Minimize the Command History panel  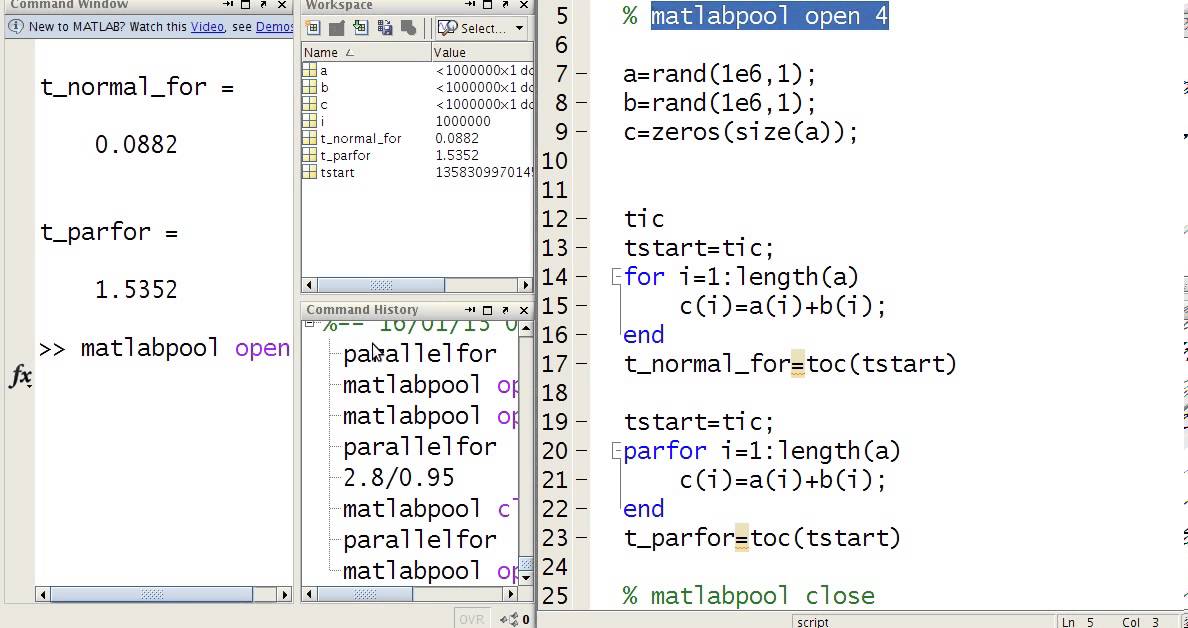click(x=470, y=310)
